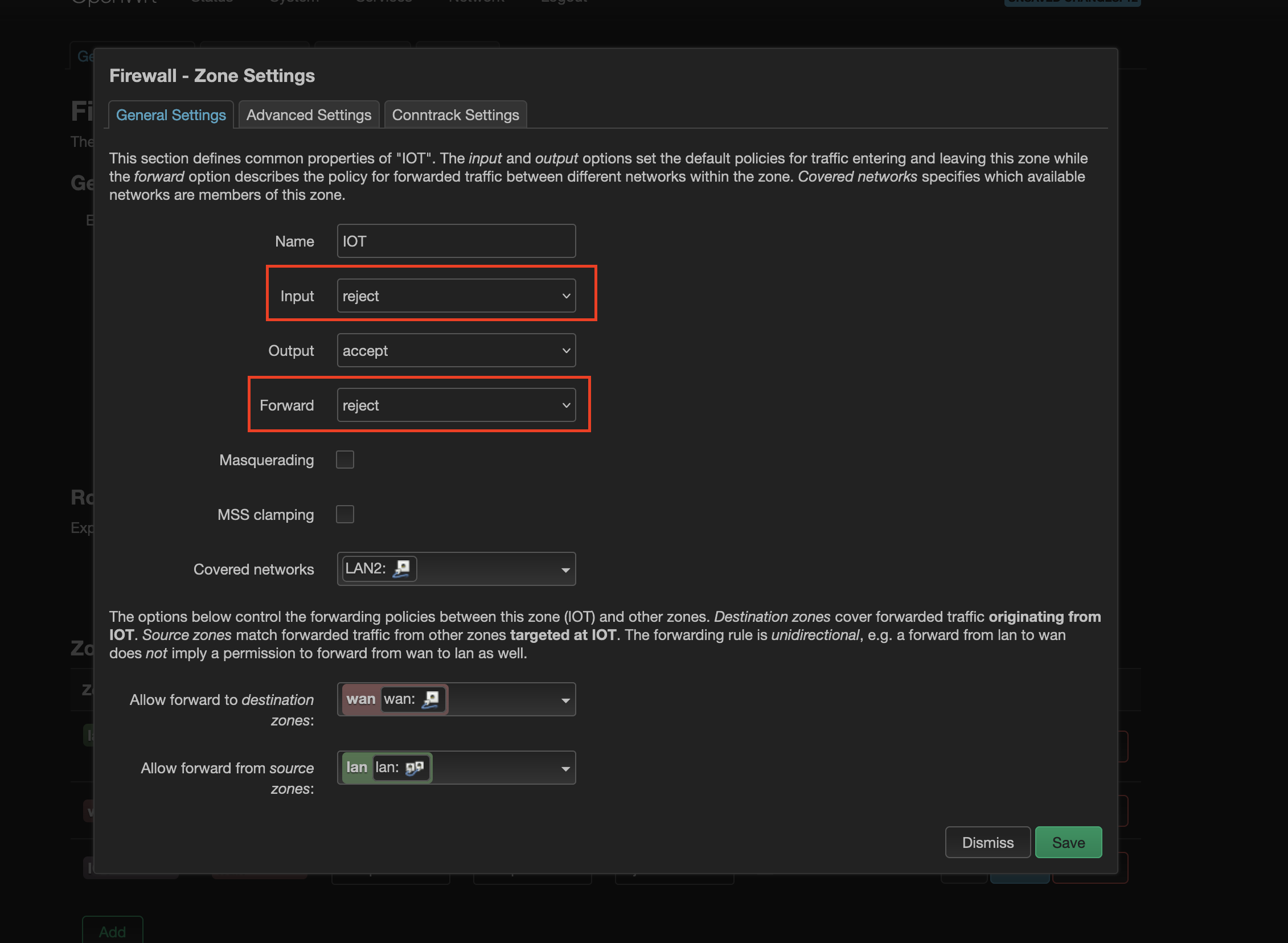1288x943 pixels.
Task: Expand the Input policy dropdown
Action: pyautogui.click(x=456, y=295)
